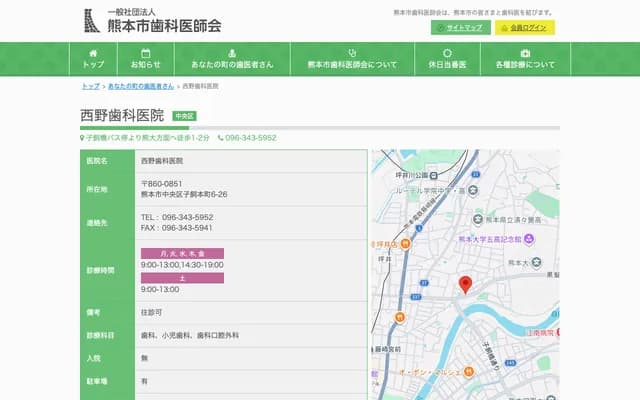Click the サイトマップ button
Screen dimensions: 640x400
461,27
